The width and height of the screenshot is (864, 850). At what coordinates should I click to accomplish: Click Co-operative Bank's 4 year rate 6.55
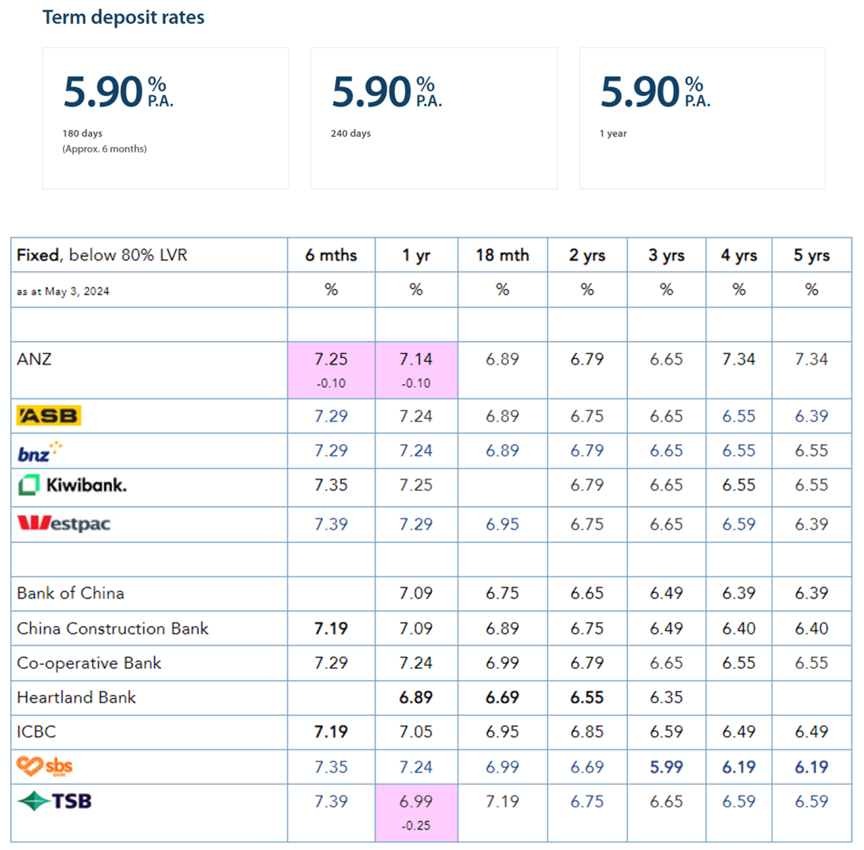pos(739,663)
